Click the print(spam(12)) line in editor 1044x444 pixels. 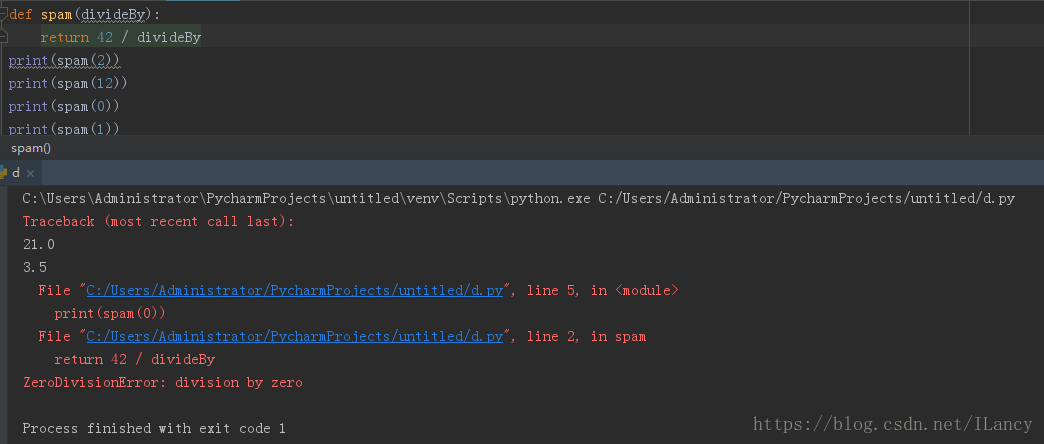pos(68,84)
